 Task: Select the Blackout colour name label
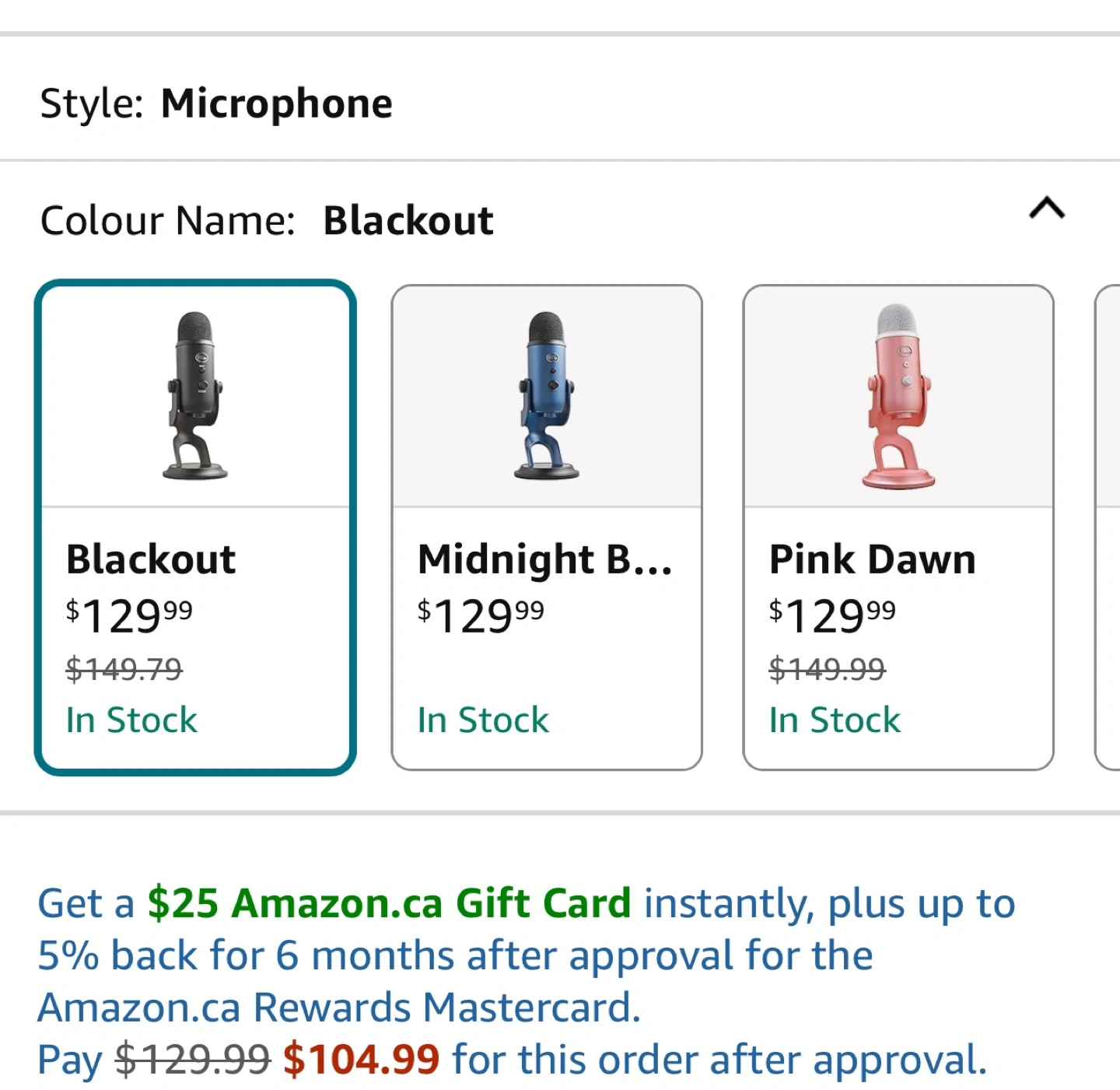pos(151,559)
